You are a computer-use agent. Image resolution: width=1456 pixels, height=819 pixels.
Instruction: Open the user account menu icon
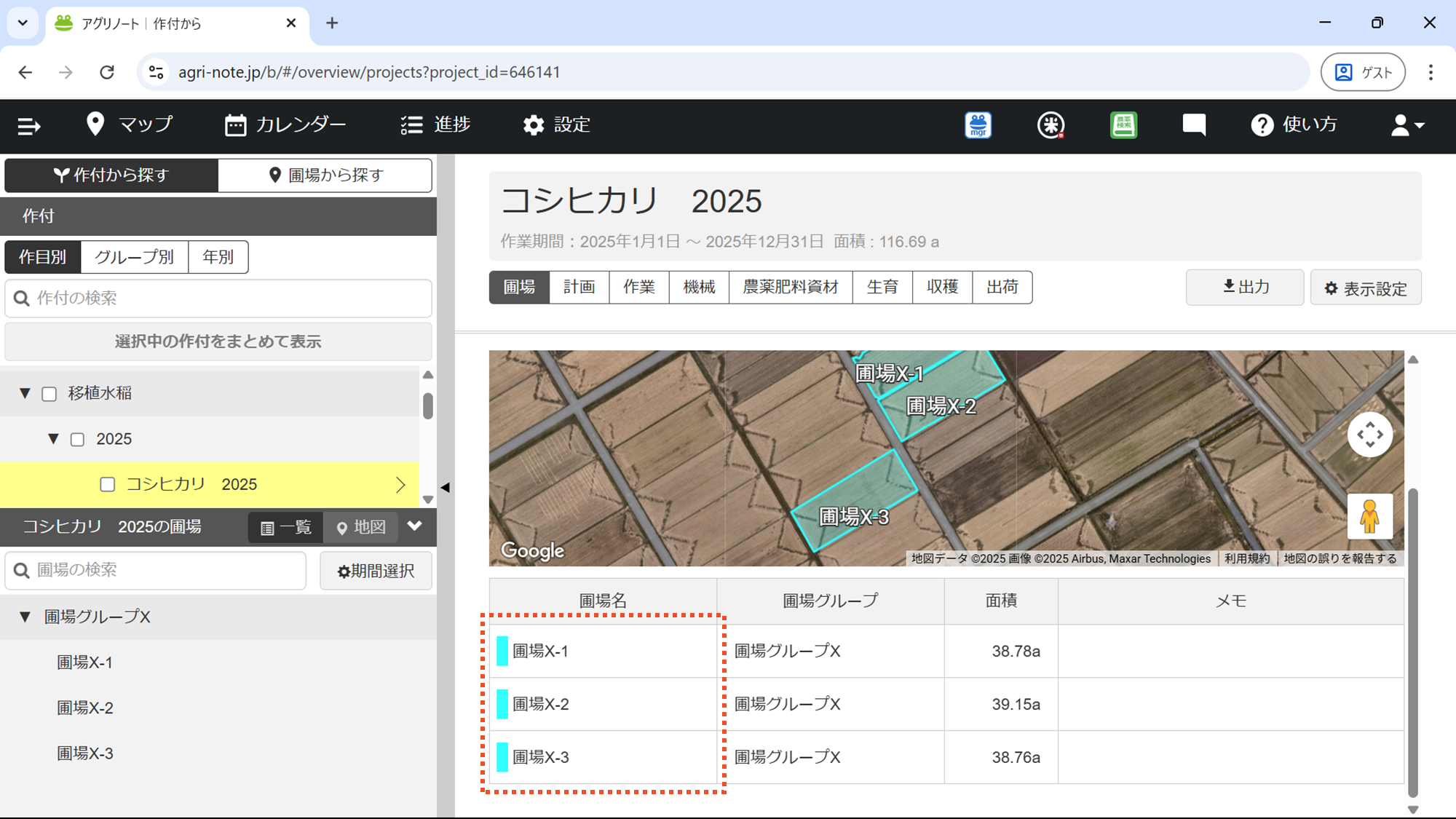(x=1406, y=125)
